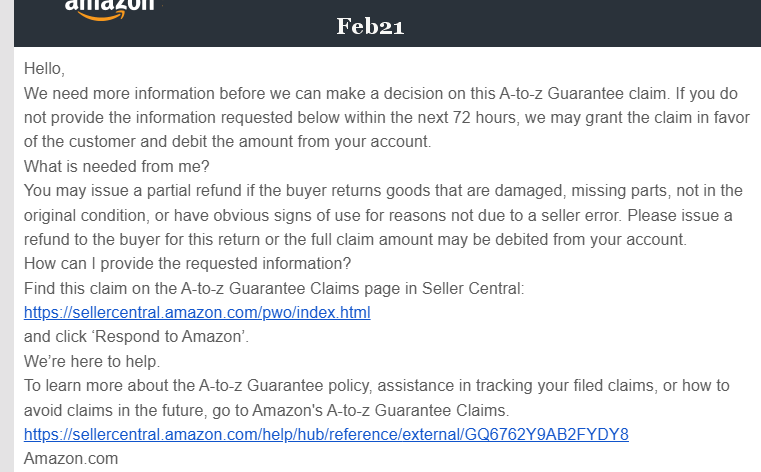
Task: Click the line 'and click Respond to Amazon'
Action: pos(136,337)
